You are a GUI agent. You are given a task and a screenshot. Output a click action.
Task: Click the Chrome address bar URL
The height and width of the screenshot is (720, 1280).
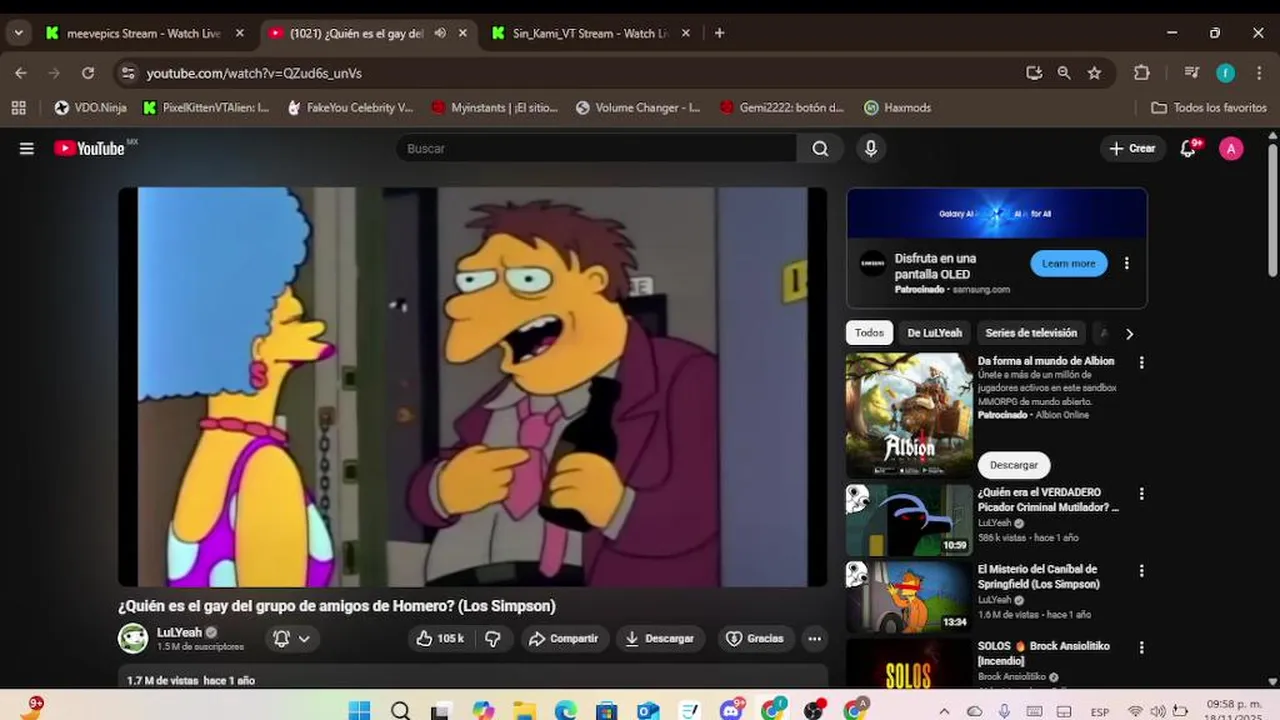pos(254,73)
